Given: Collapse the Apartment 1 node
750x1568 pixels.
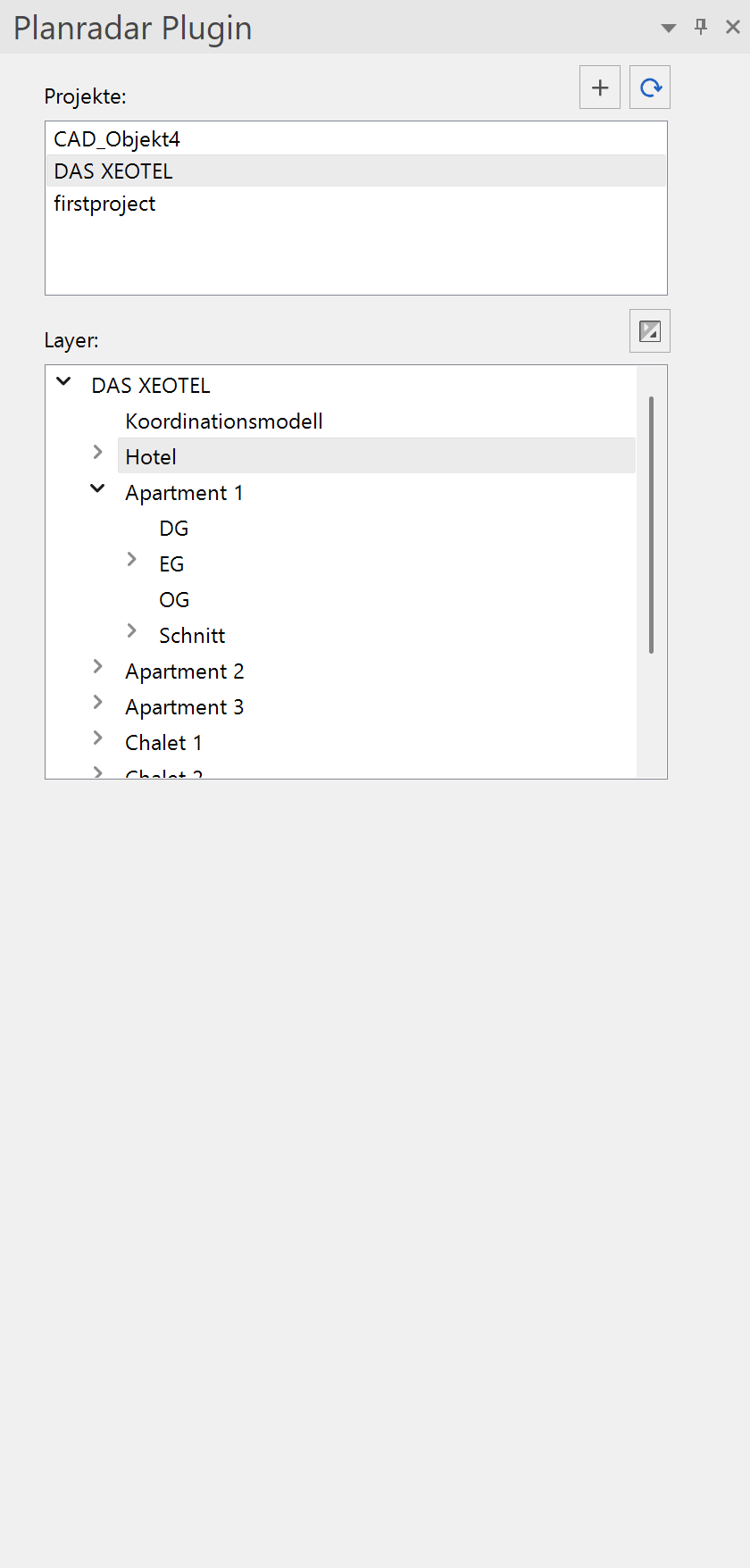Looking at the screenshot, I should (98, 488).
